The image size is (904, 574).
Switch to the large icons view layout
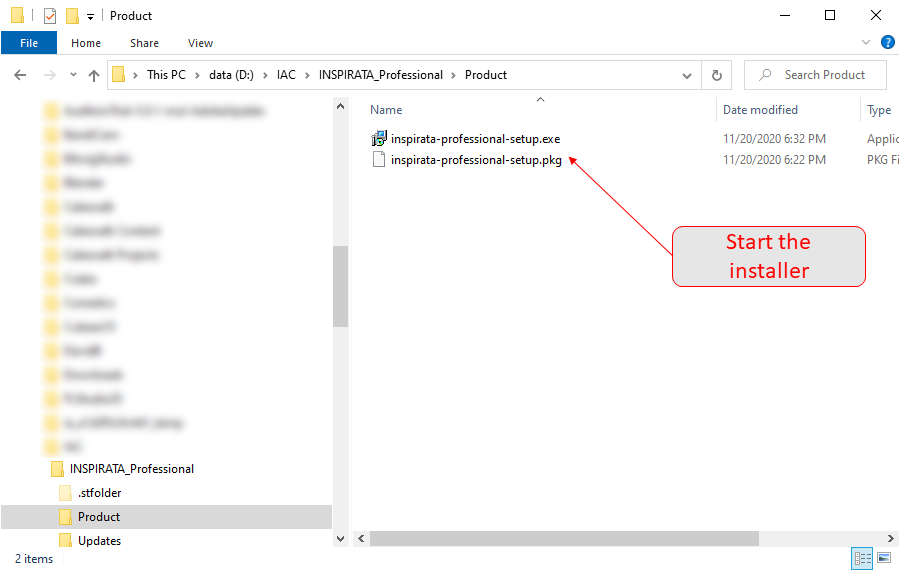click(x=884, y=558)
